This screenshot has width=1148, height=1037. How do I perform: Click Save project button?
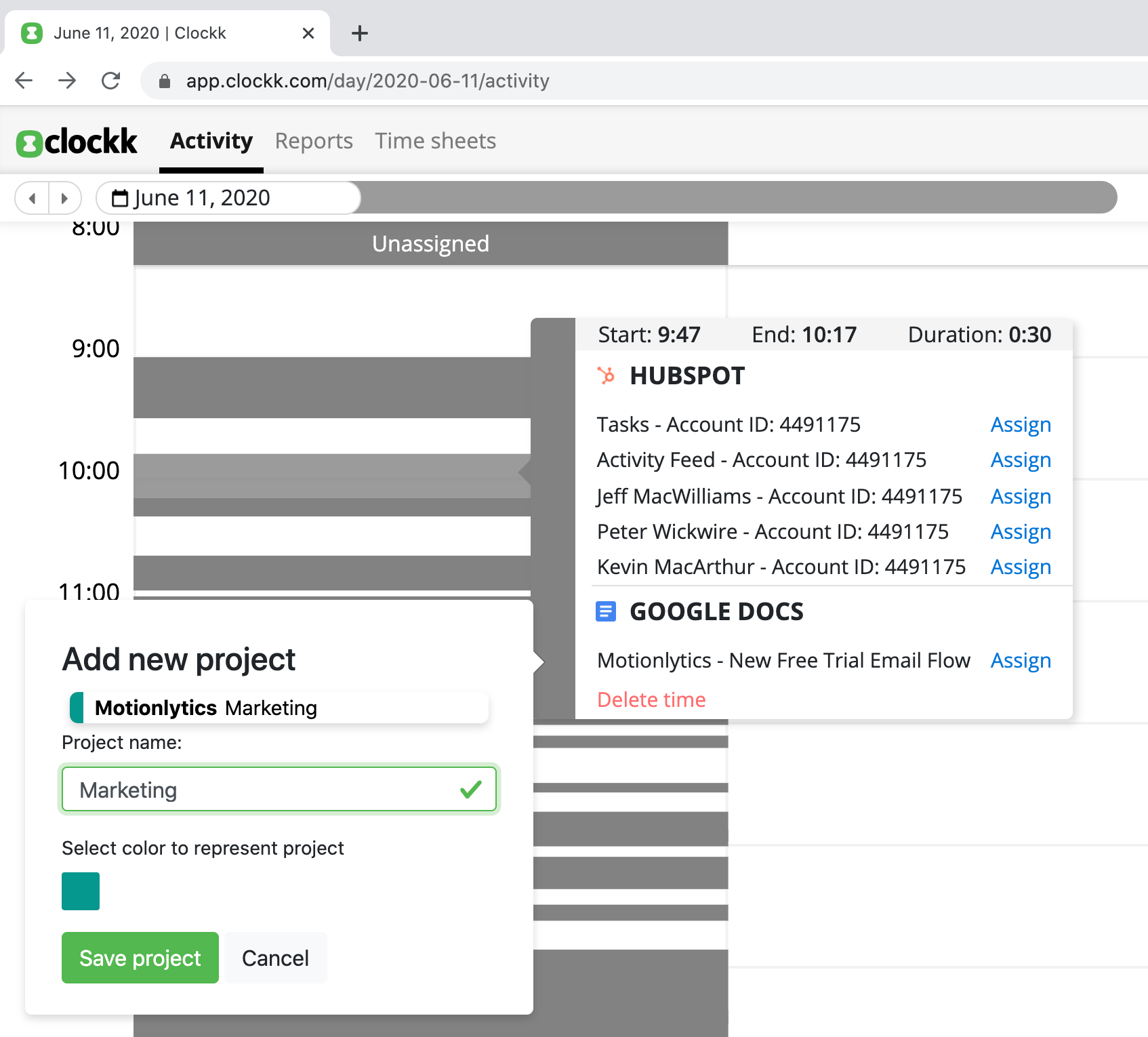point(140,958)
